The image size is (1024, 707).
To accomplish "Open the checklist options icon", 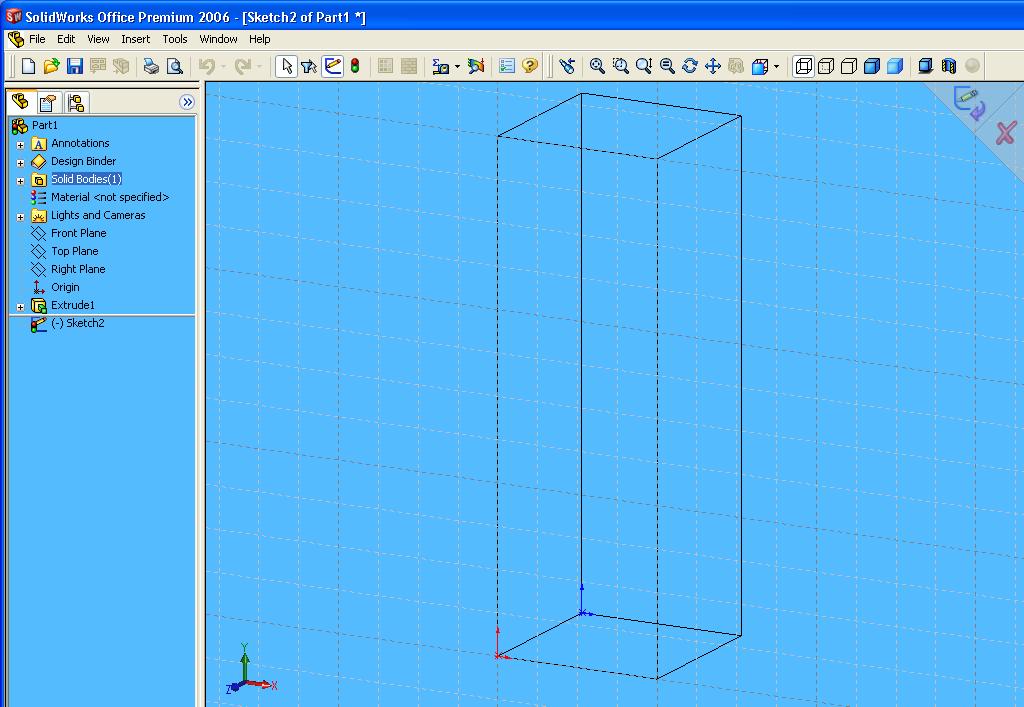I will [x=507, y=66].
